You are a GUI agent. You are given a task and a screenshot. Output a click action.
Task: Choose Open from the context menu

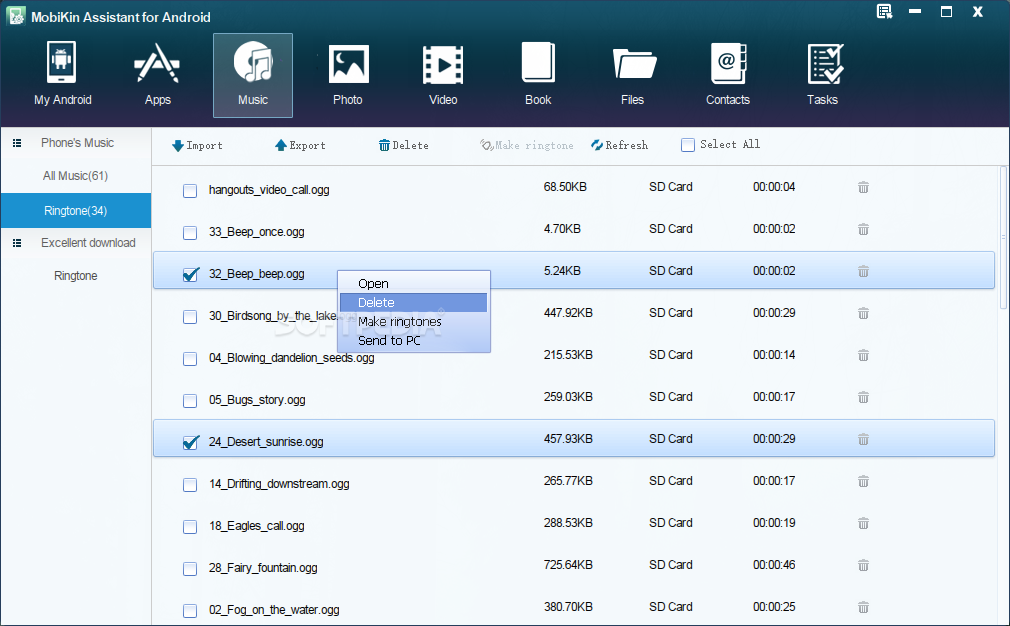click(414, 283)
